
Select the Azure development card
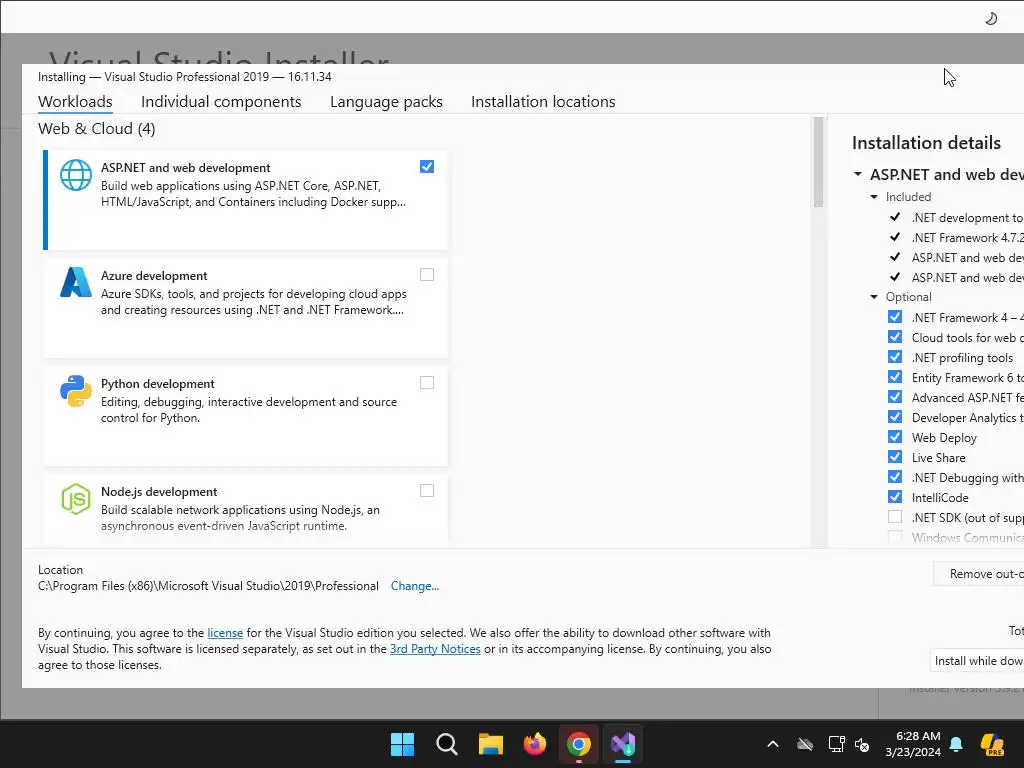coord(245,308)
